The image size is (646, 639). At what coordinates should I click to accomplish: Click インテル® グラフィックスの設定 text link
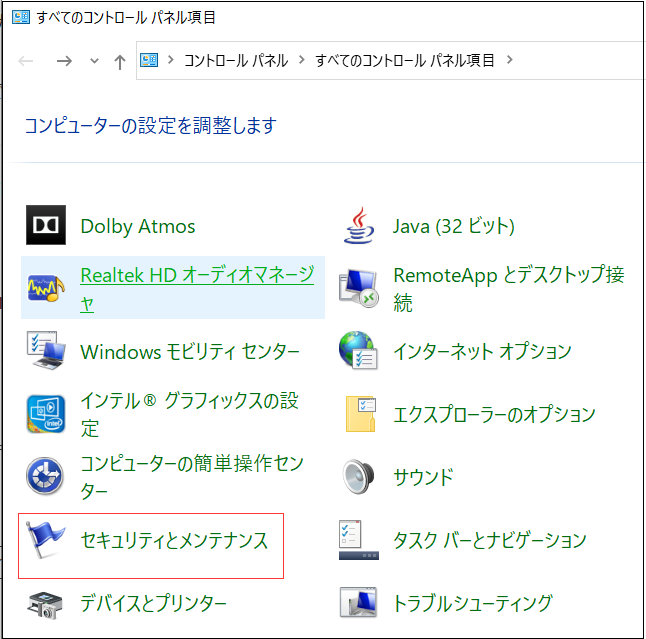189,414
